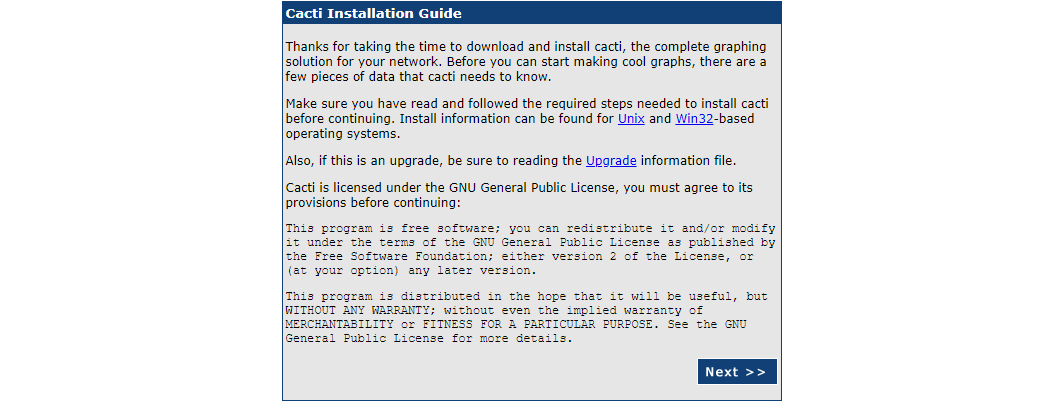Open the Win32 install information link
This screenshot has height=401, width=1054.
(694, 119)
